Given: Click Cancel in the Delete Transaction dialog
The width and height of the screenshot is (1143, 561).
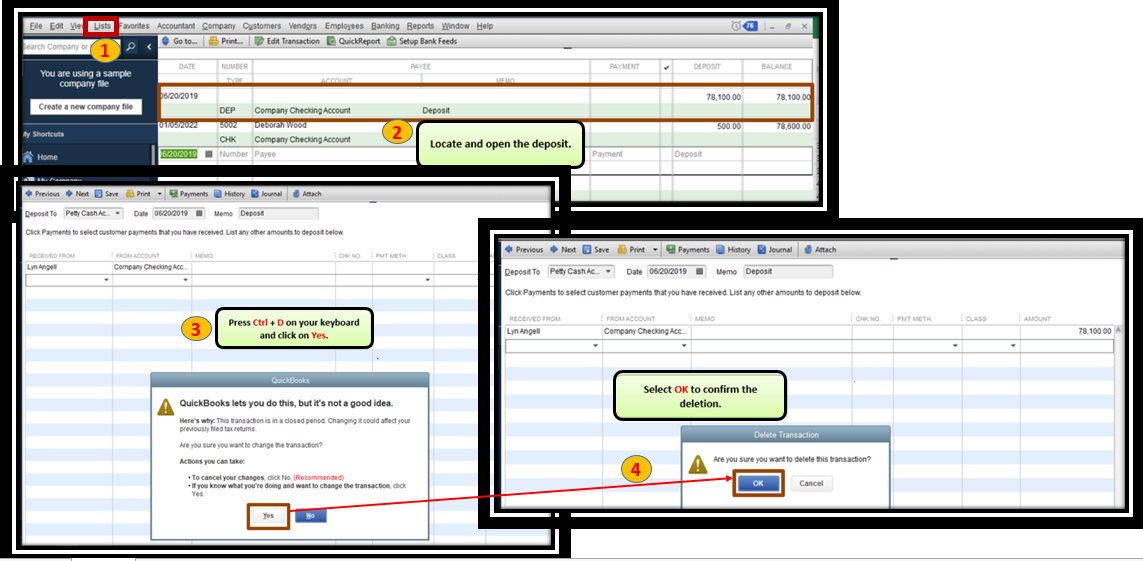Looking at the screenshot, I should [811, 483].
